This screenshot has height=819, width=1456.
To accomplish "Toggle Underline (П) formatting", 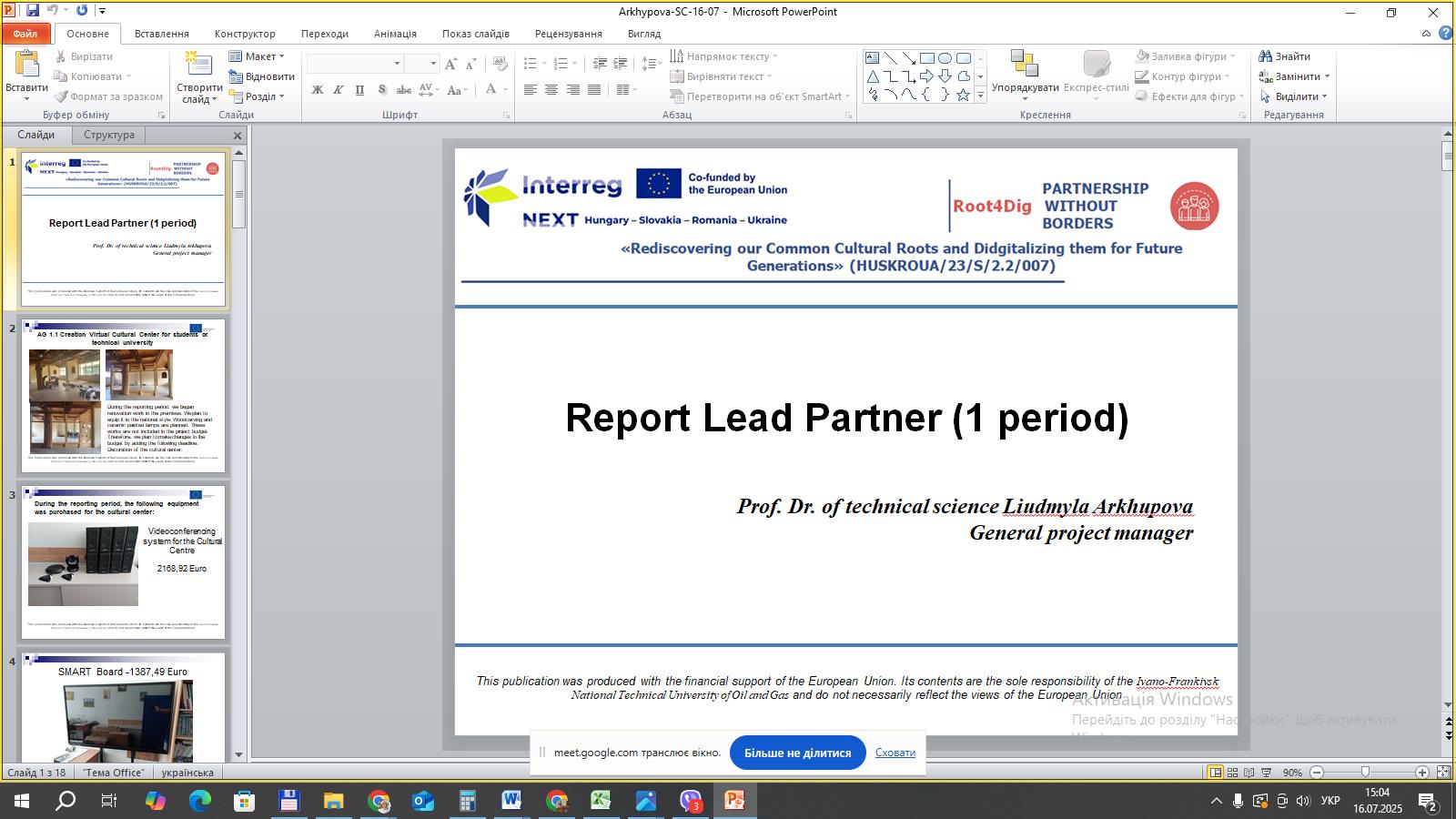I will coord(359,89).
